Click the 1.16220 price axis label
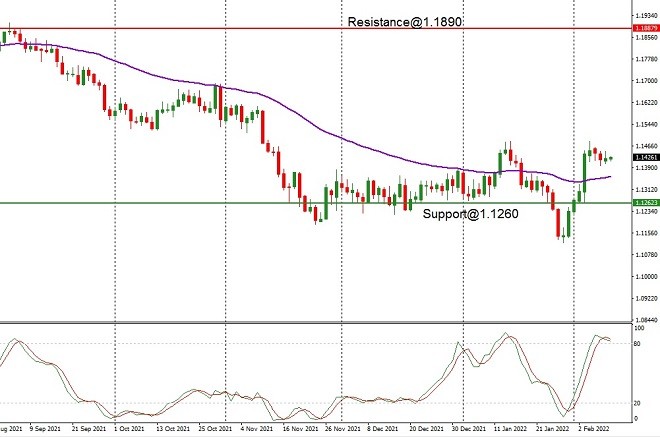The width and height of the screenshot is (660, 437). coord(646,103)
